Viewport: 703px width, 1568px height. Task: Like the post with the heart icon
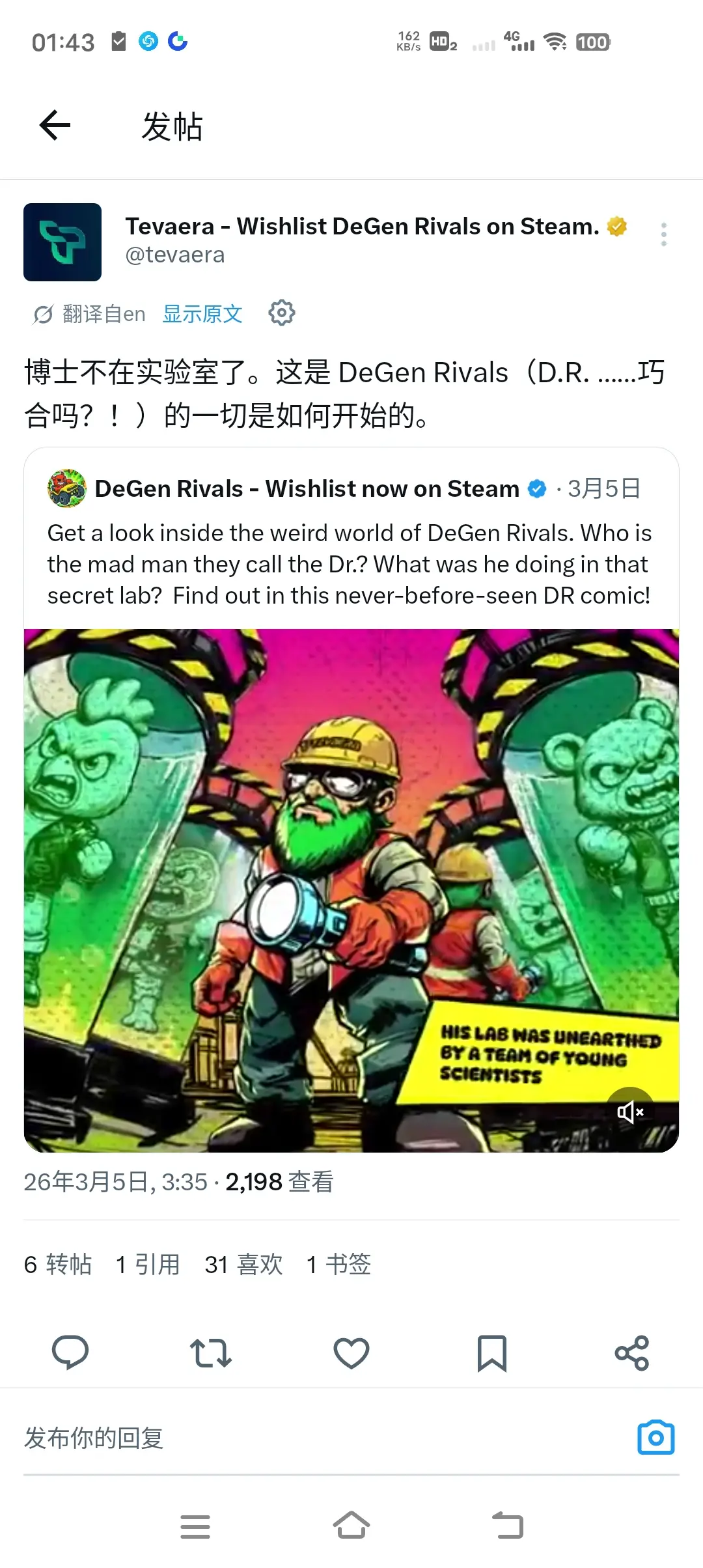(351, 1352)
